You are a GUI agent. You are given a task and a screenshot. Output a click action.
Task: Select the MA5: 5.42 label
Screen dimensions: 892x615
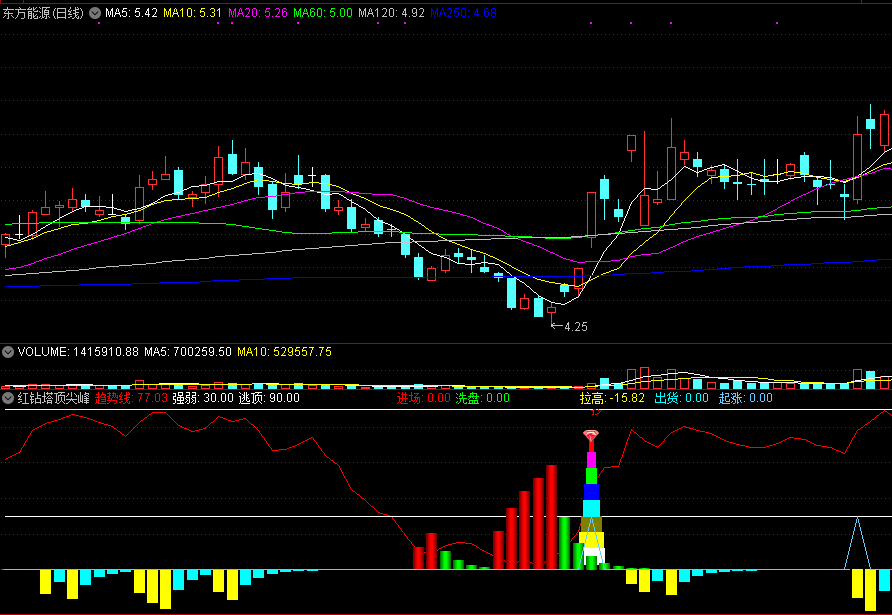tap(131, 13)
